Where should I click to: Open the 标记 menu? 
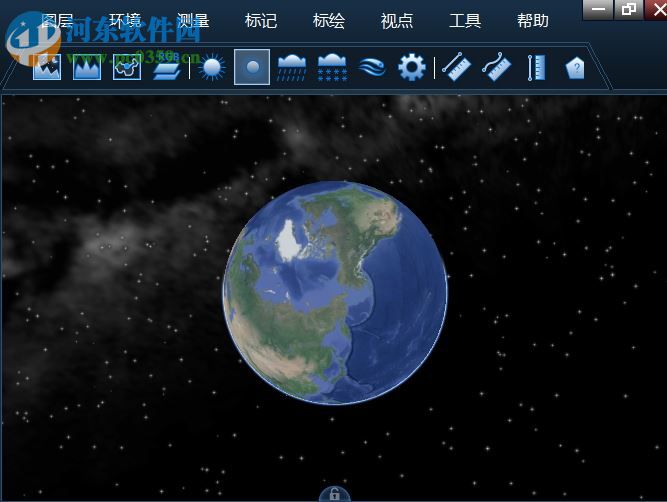pos(261,20)
